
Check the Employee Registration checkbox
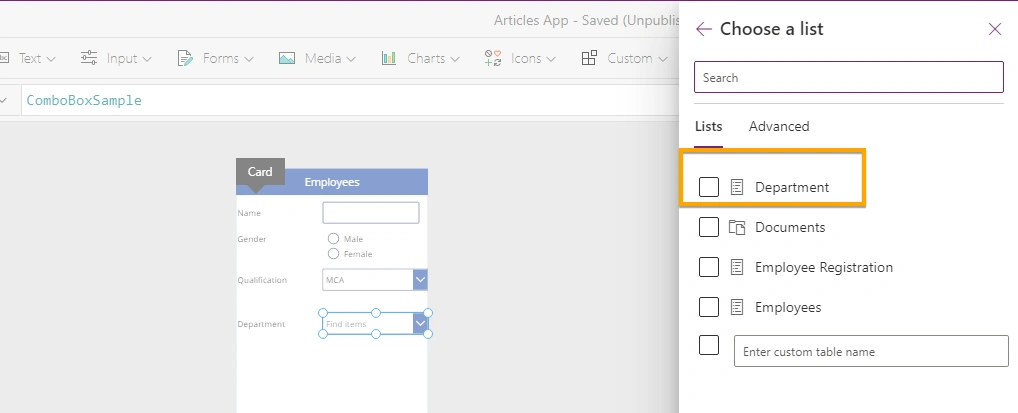(709, 267)
